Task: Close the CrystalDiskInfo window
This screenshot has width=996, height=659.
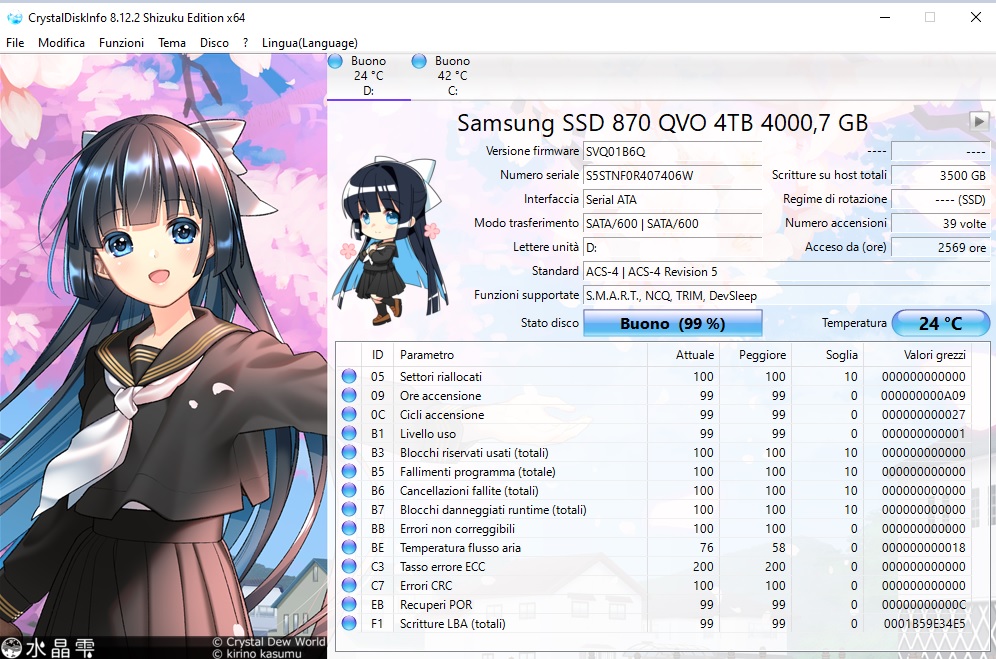Action: click(x=976, y=17)
